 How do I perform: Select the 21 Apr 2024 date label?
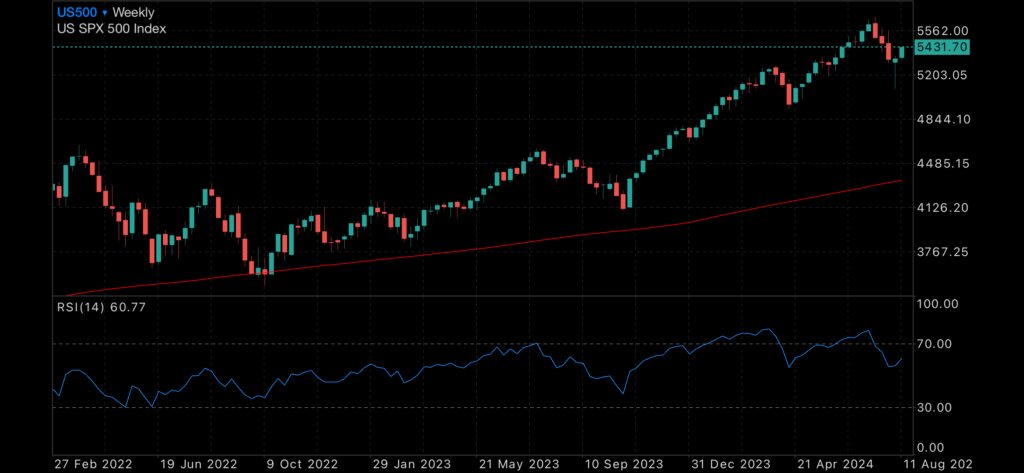[834, 465]
